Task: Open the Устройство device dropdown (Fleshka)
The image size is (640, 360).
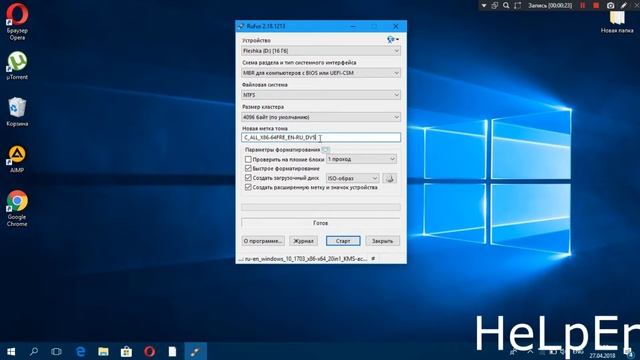Action: [321, 51]
